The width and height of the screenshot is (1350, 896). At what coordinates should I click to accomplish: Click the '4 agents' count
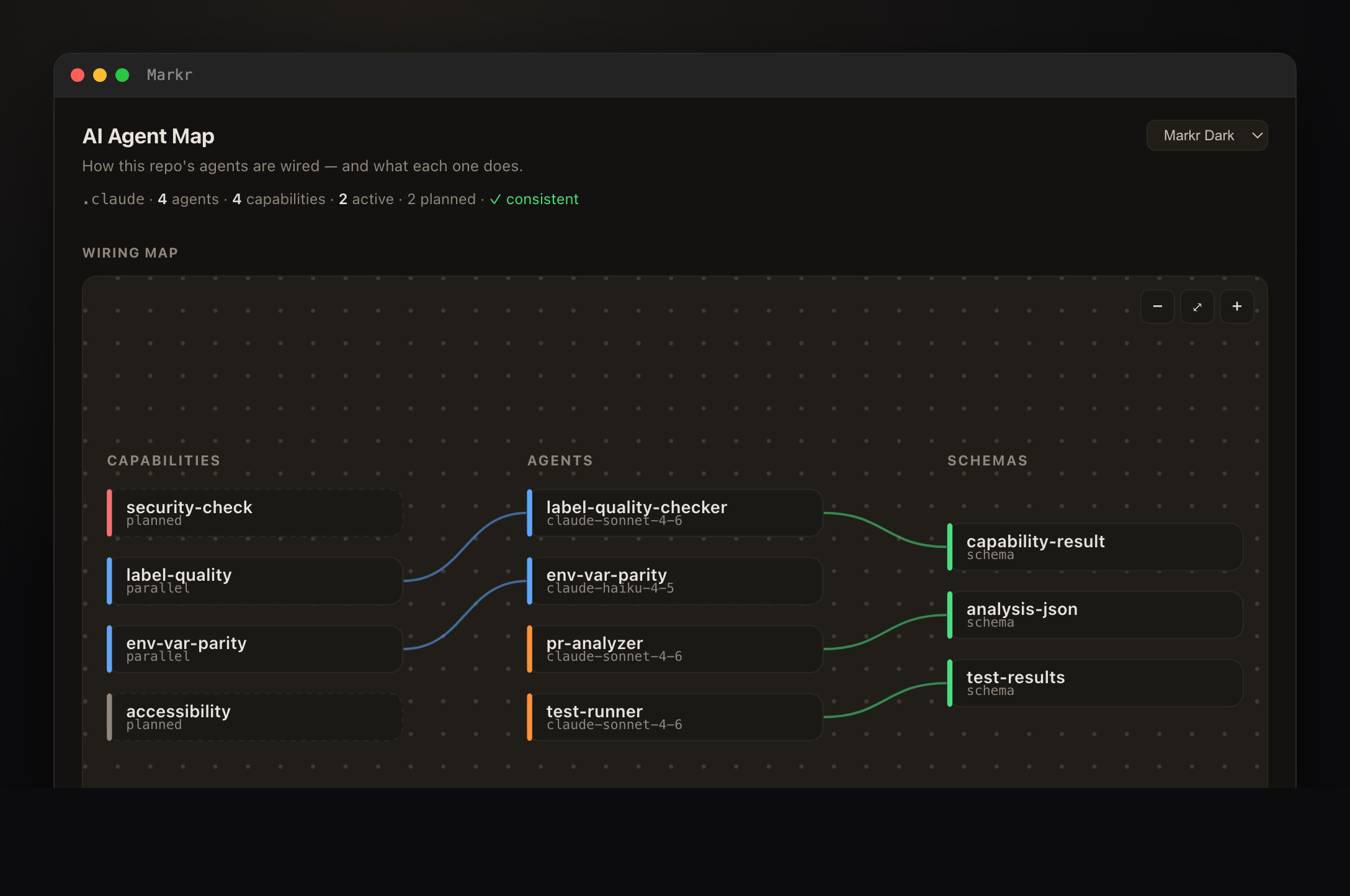click(x=188, y=199)
